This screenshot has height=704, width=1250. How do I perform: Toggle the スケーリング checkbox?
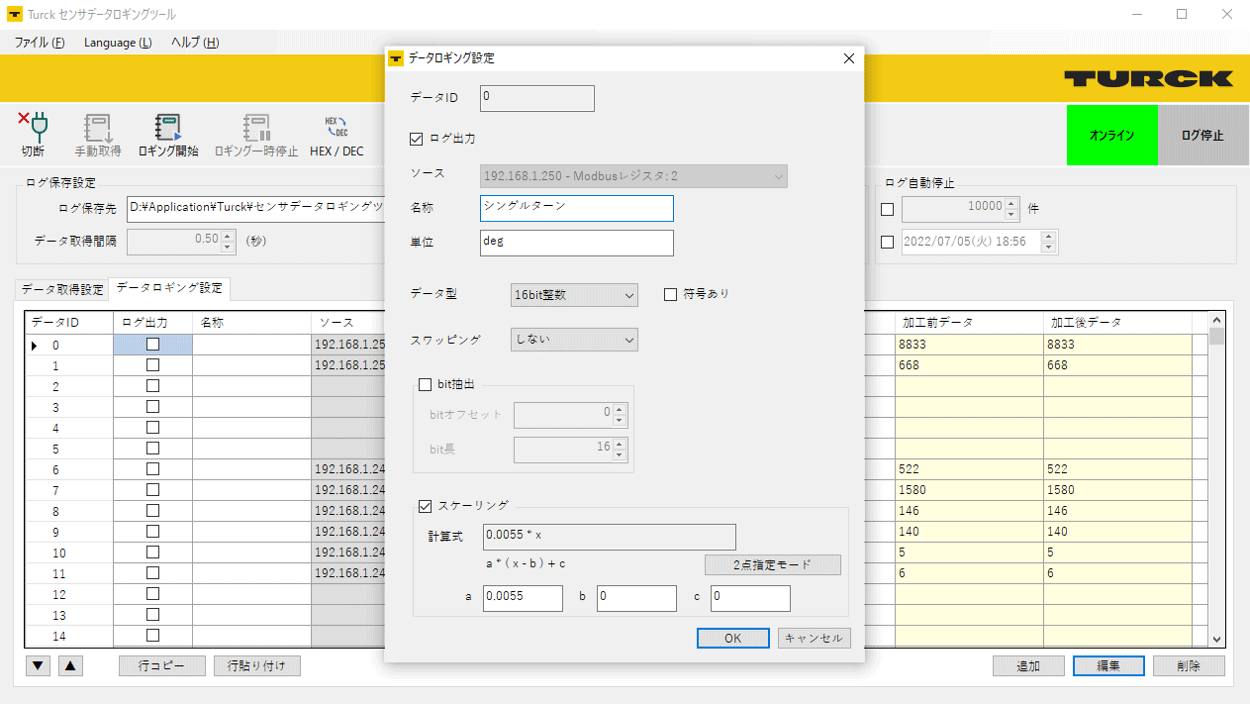coord(425,506)
